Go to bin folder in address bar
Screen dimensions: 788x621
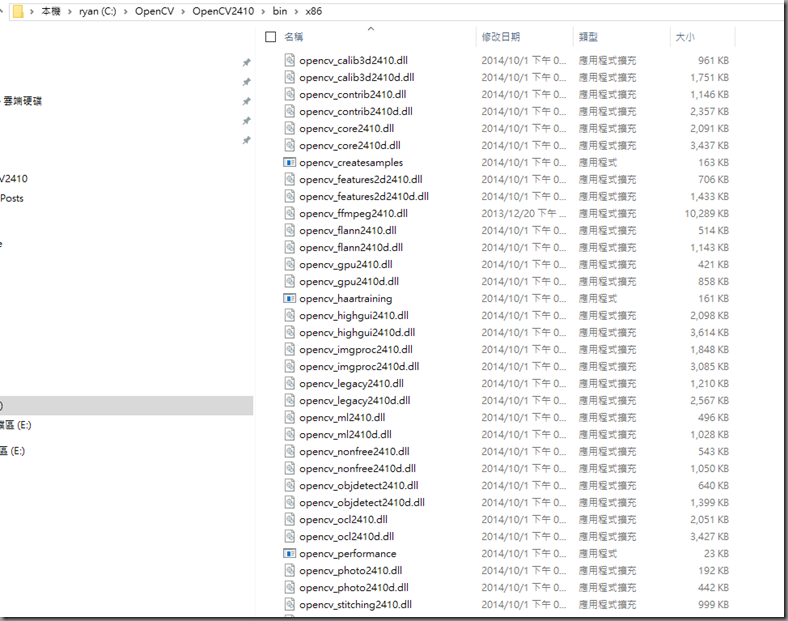pyautogui.click(x=280, y=11)
